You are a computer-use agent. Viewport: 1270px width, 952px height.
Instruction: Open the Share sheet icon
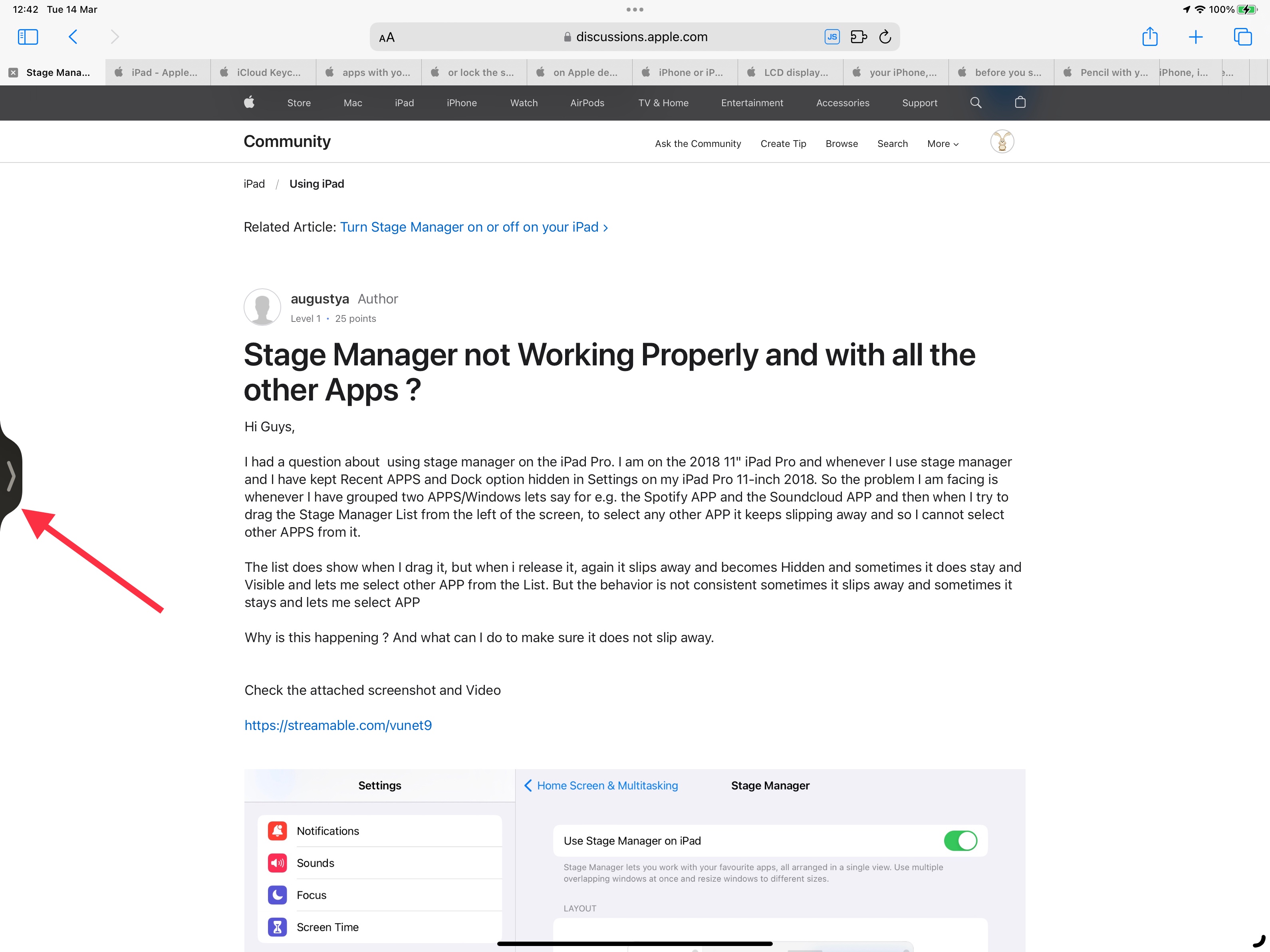(x=1149, y=37)
